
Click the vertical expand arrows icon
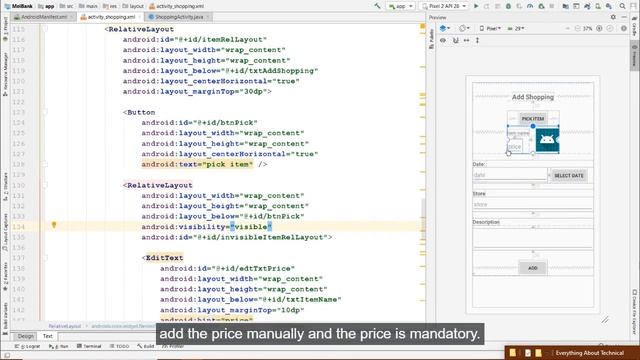coord(477,40)
